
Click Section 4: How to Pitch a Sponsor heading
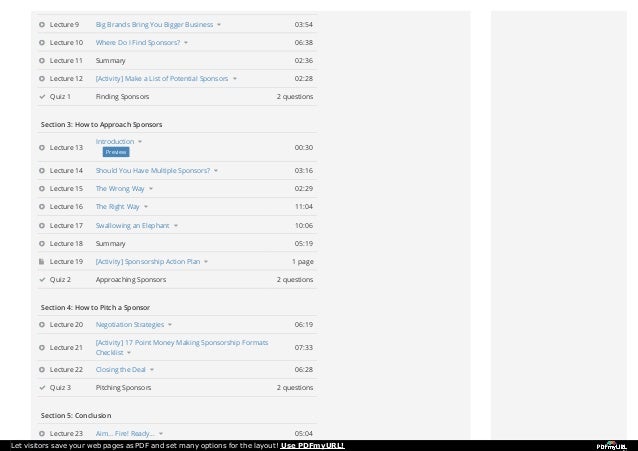pyautogui.click(x=95, y=308)
